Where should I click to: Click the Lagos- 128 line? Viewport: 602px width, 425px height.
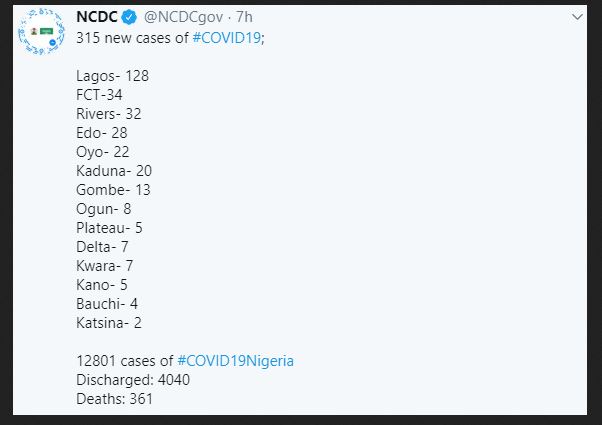click(112, 75)
